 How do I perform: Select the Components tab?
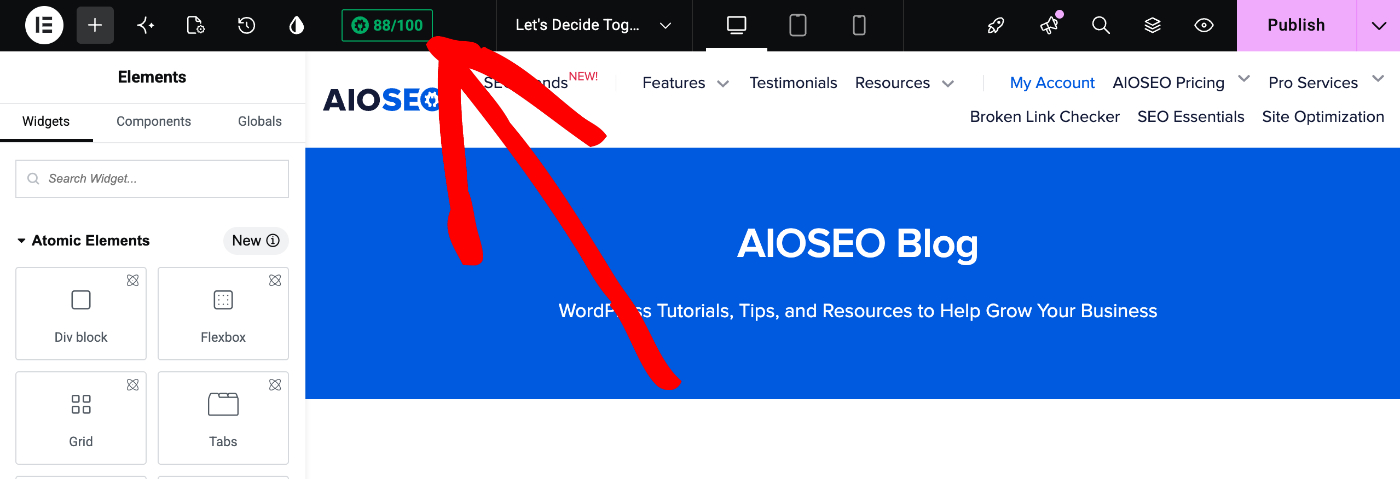coord(153,121)
